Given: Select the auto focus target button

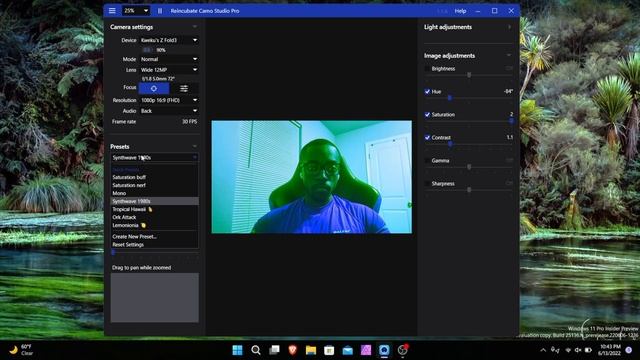Looking at the screenshot, I should tap(154, 88).
